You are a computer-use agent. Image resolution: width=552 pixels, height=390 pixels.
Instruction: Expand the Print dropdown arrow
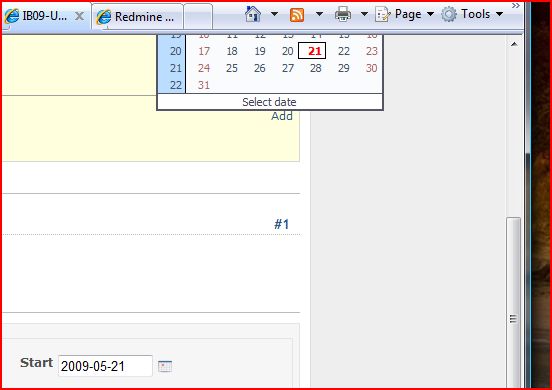coord(364,14)
